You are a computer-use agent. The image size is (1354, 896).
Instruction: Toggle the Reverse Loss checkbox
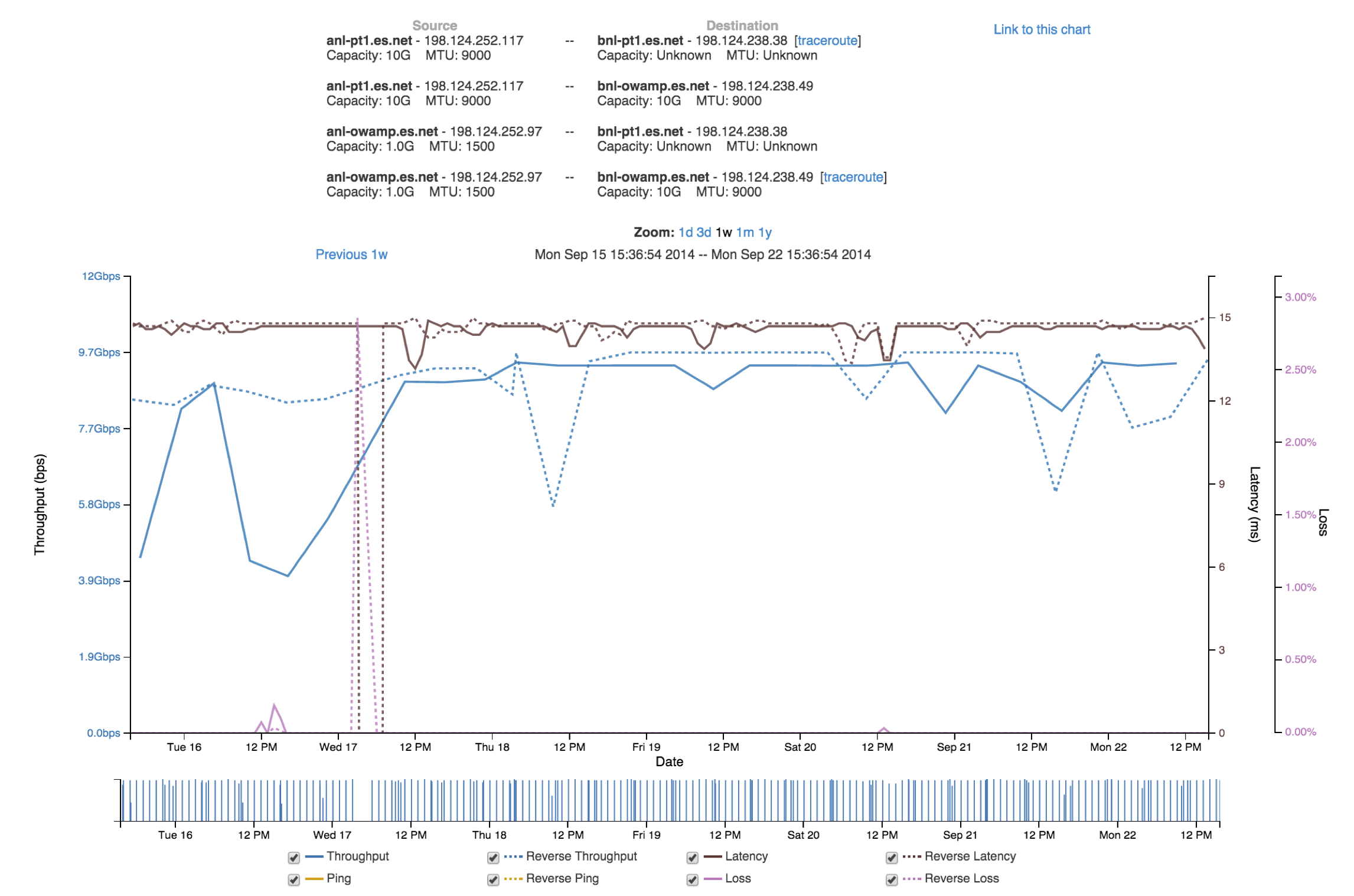(892, 880)
